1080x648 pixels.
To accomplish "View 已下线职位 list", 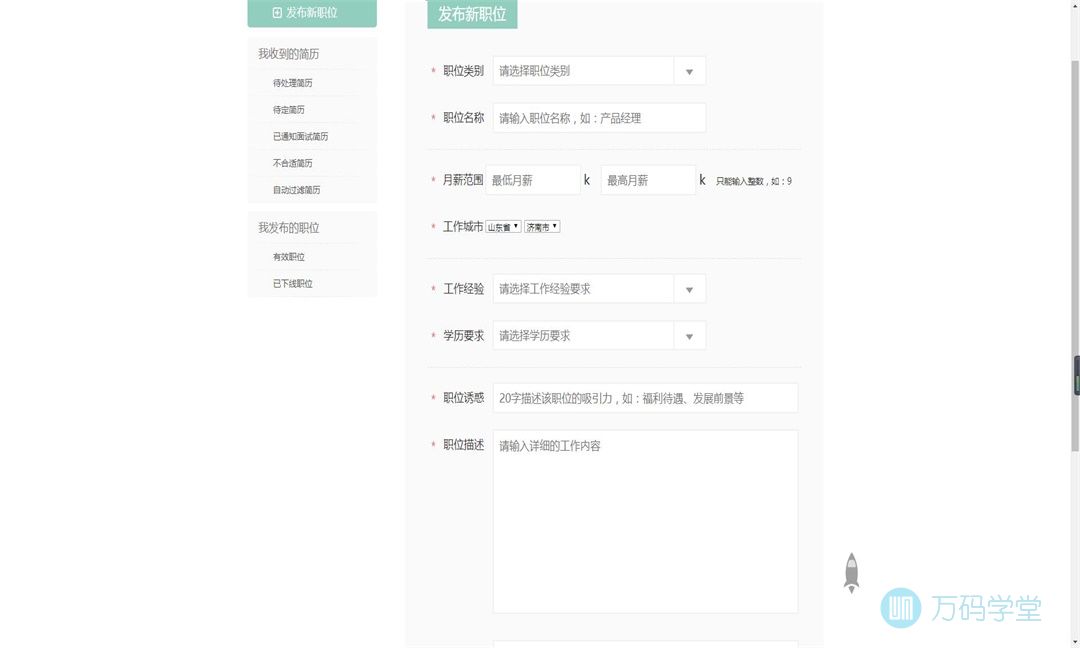I will [292, 284].
